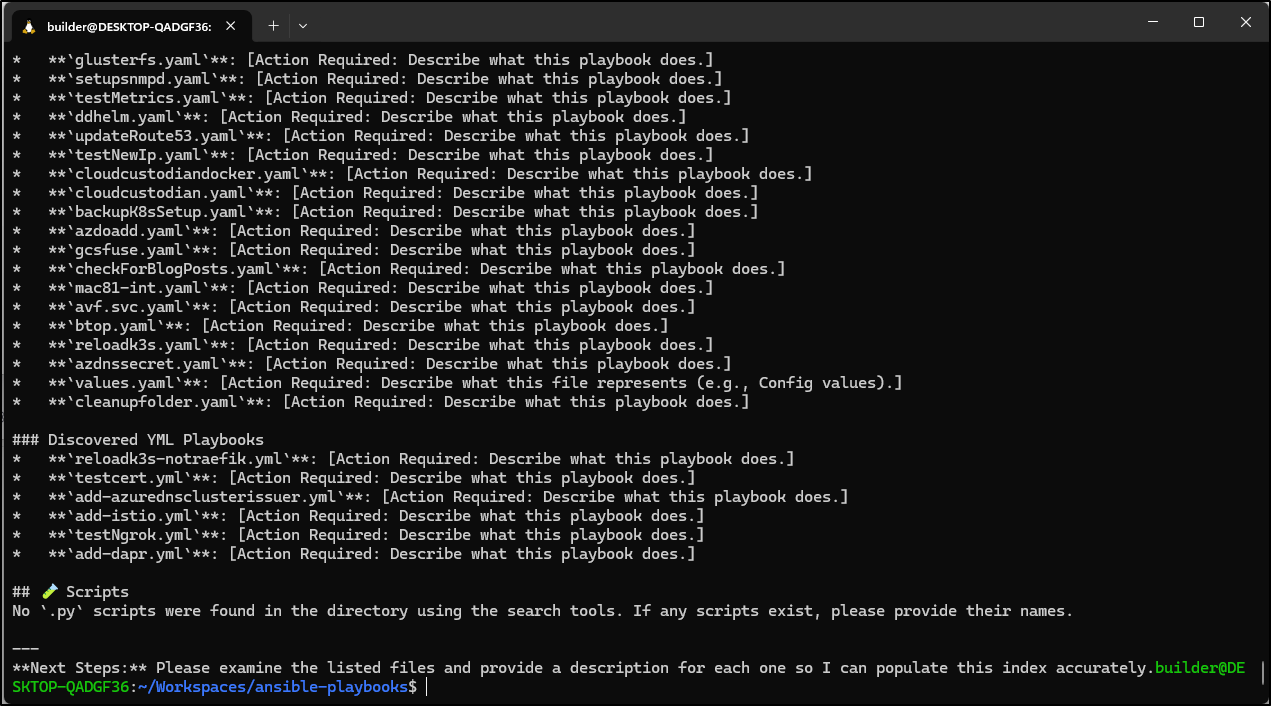Close the terminal window
1271x706 pixels.
(1245, 22)
